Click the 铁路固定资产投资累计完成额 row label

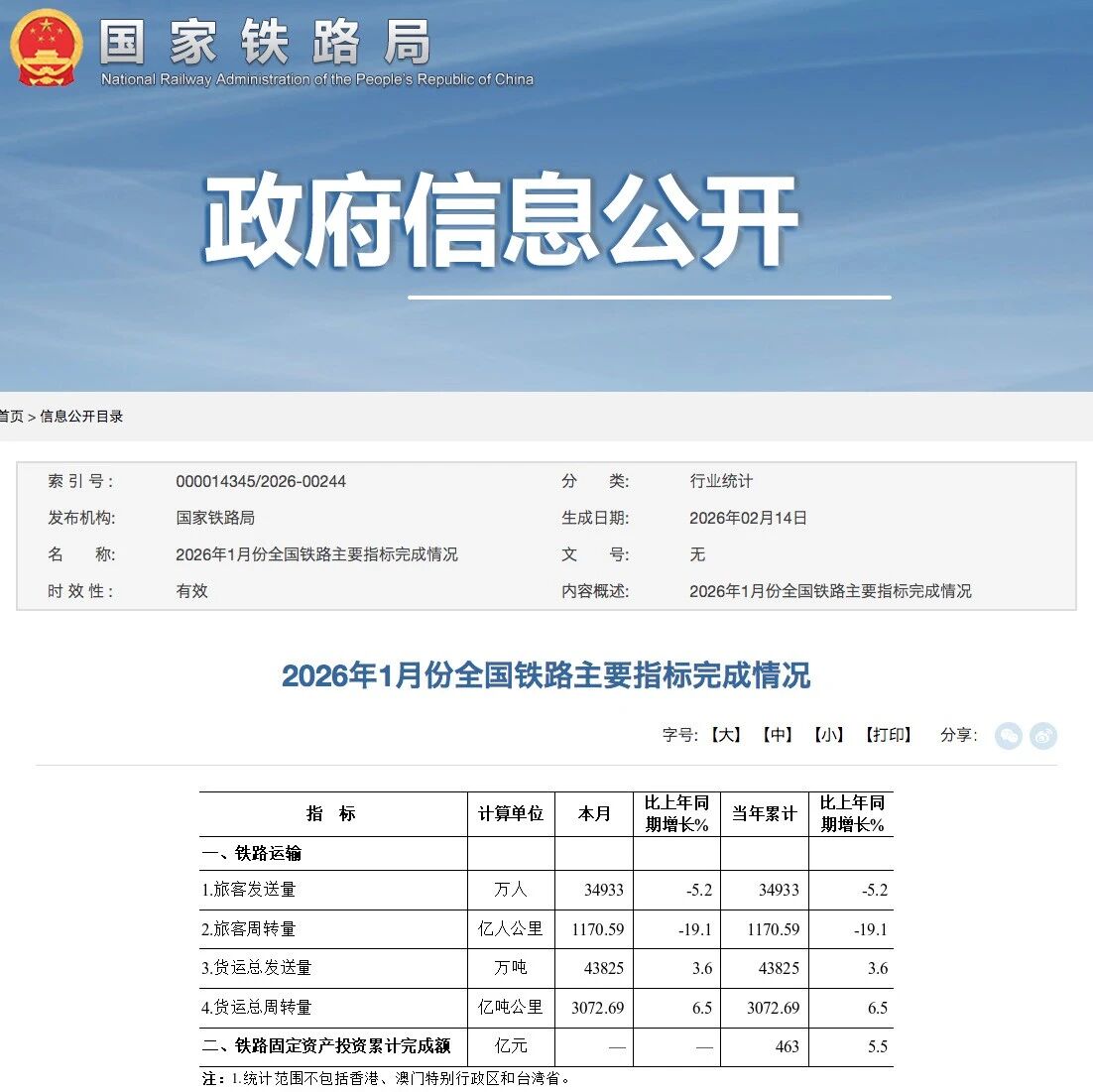(327, 1046)
